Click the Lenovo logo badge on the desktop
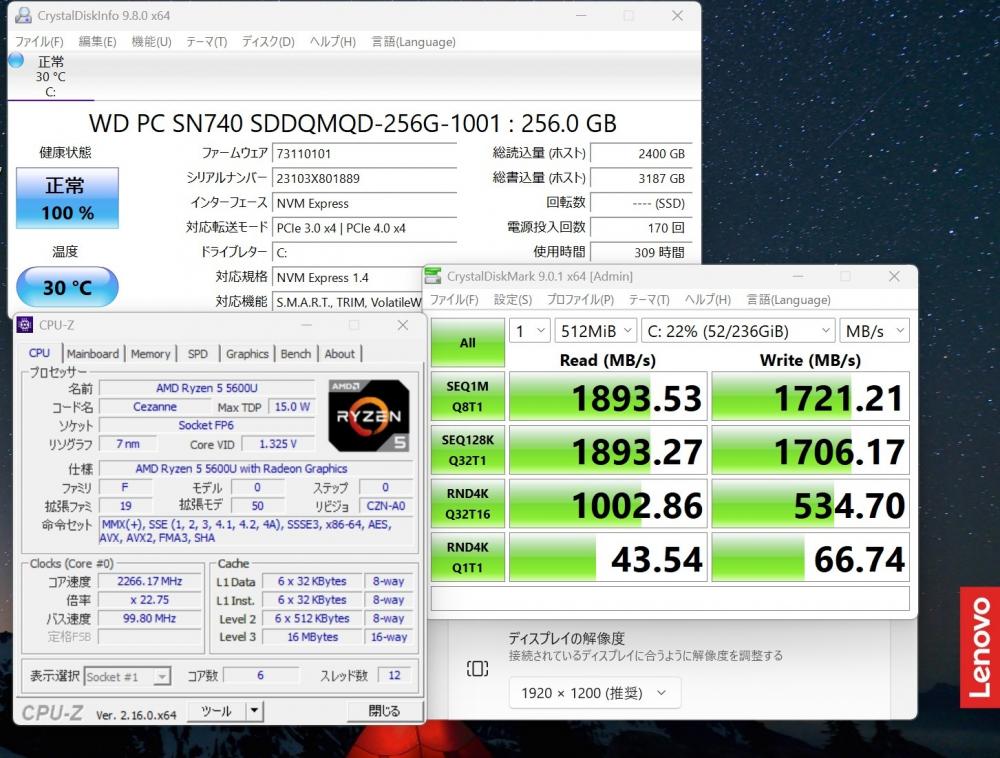This screenshot has width=1000, height=758. point(980,647)
